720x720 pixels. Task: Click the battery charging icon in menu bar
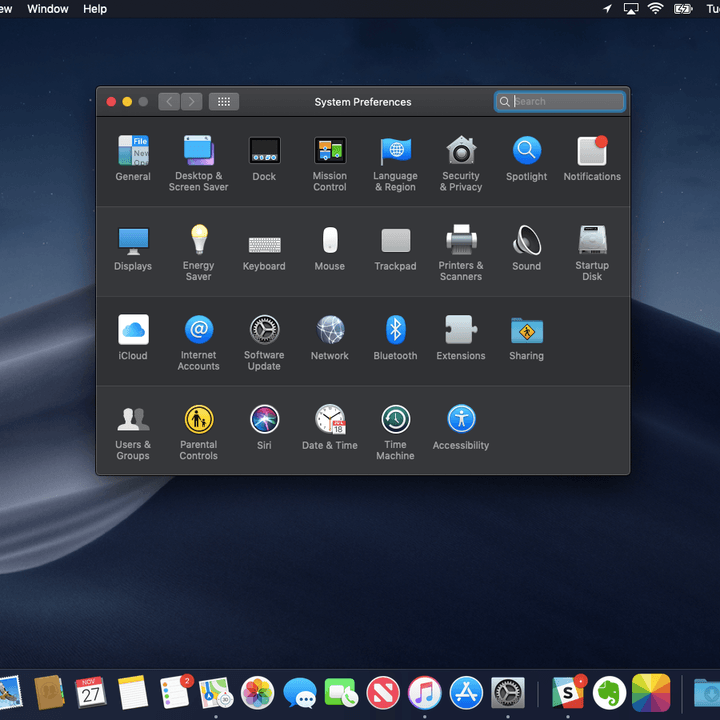[683, 9]
